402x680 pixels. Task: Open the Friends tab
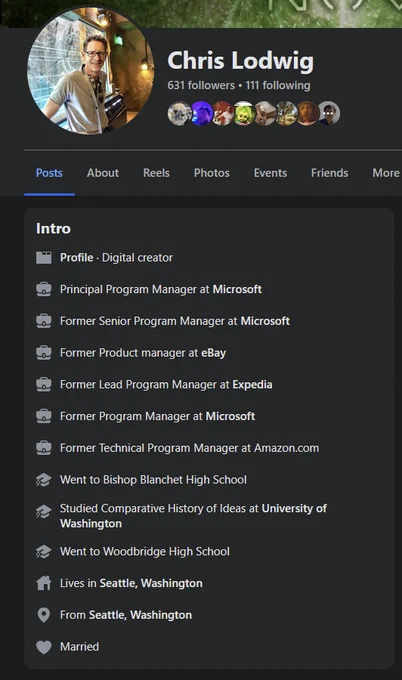[x=330, y=173]
